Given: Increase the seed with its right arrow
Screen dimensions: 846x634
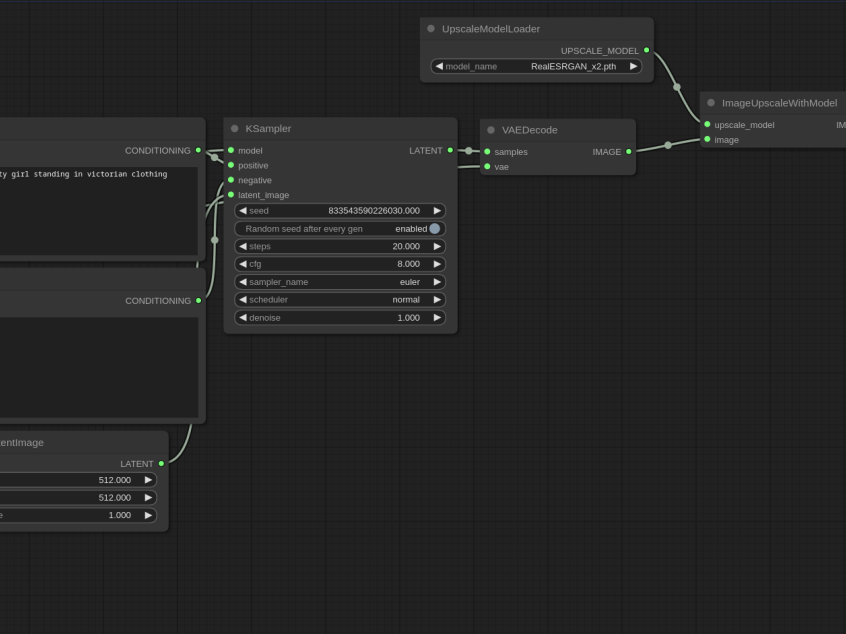Looking at the screenshot, I should click(x=437, y=210).
